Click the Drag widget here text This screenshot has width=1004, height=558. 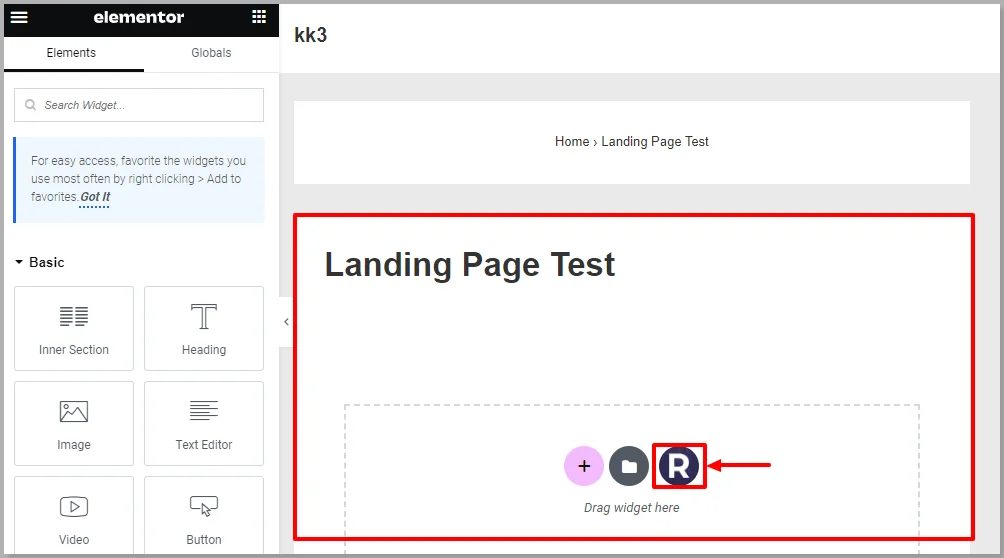pos(631,508)
